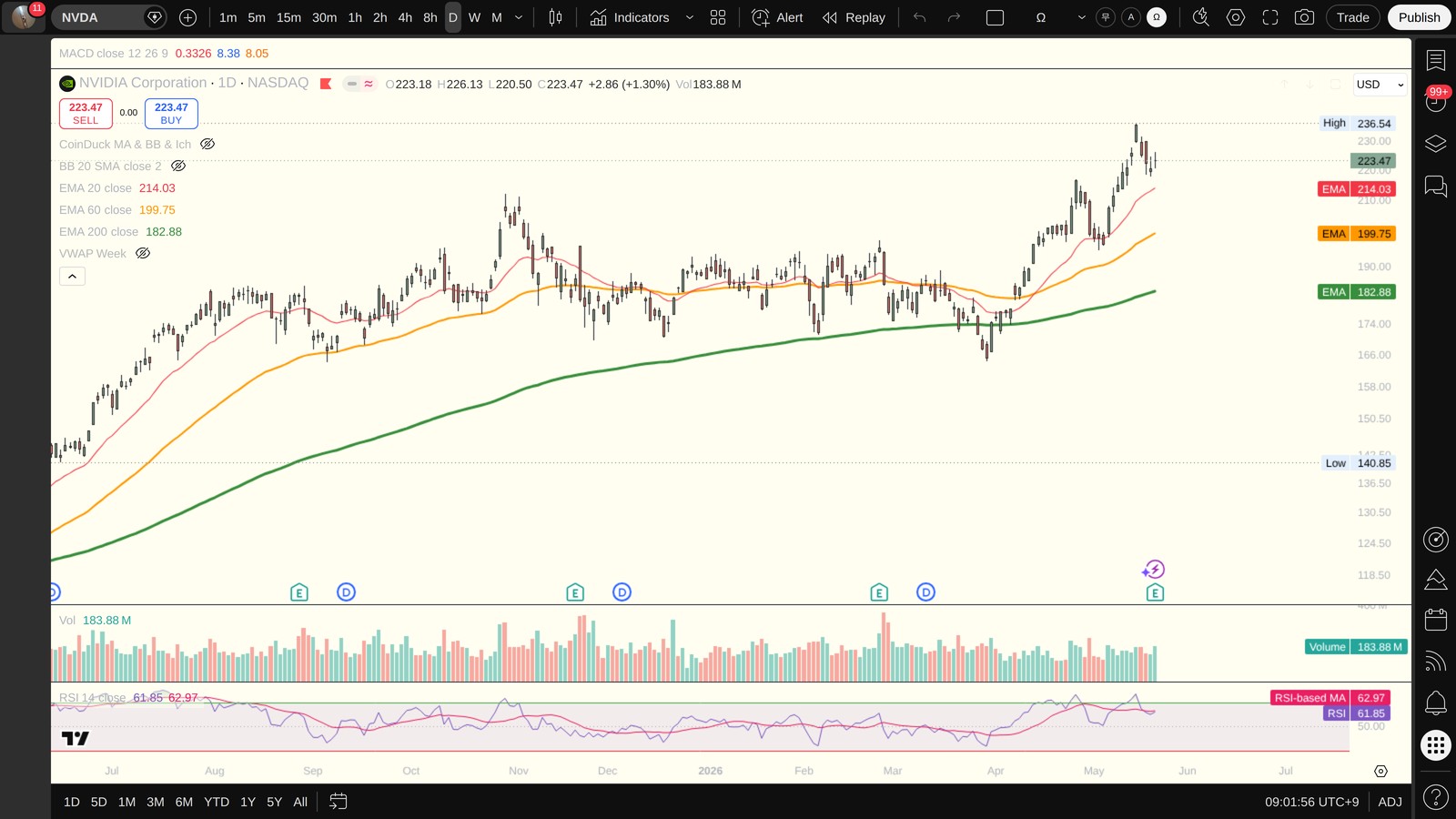Click the latest earnings E marker in May
The image size is (1456, 819).
click(x=1155, y=593)
